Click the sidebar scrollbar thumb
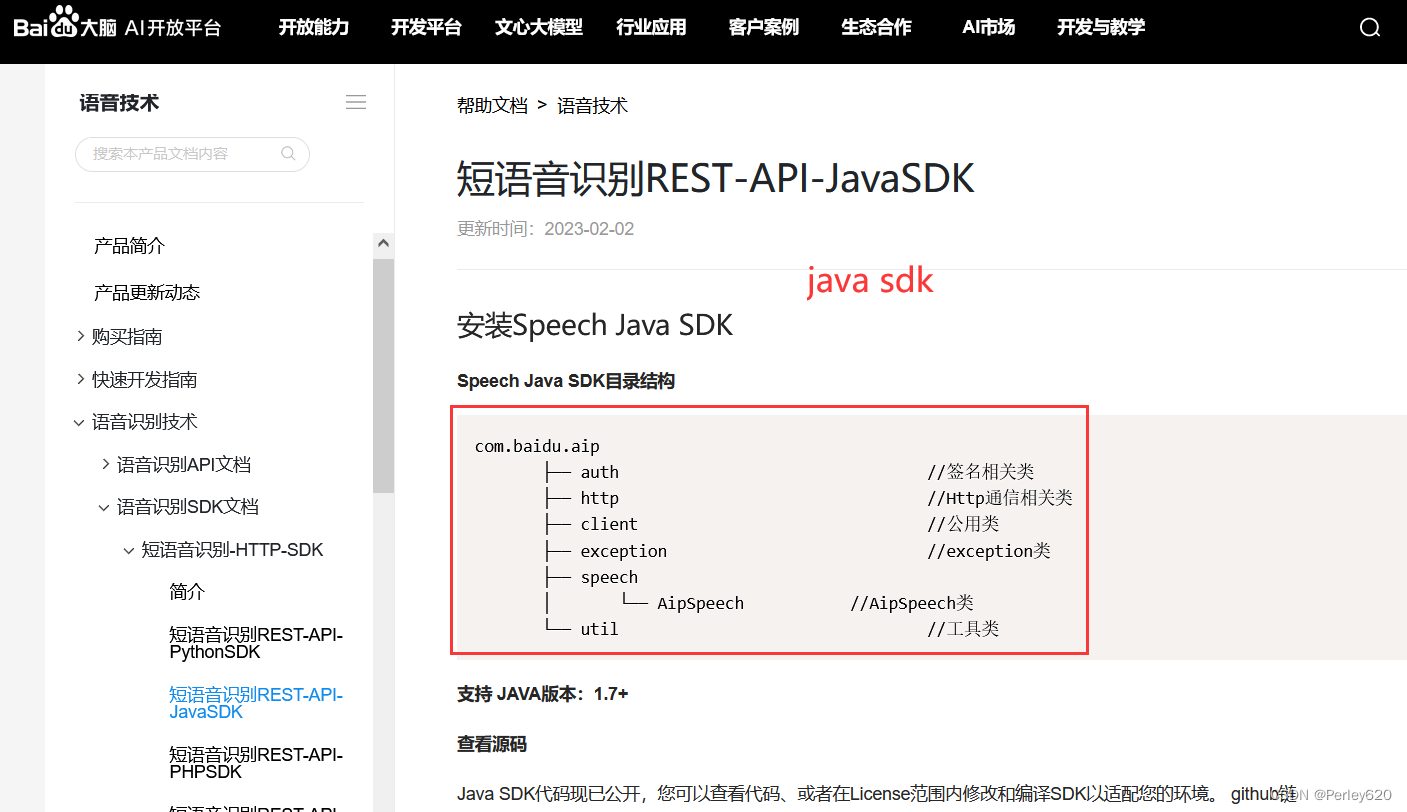 point(383,375)
